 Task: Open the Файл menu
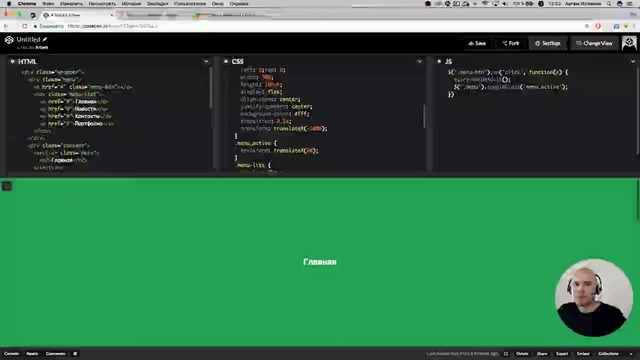(x=48, y=4)
